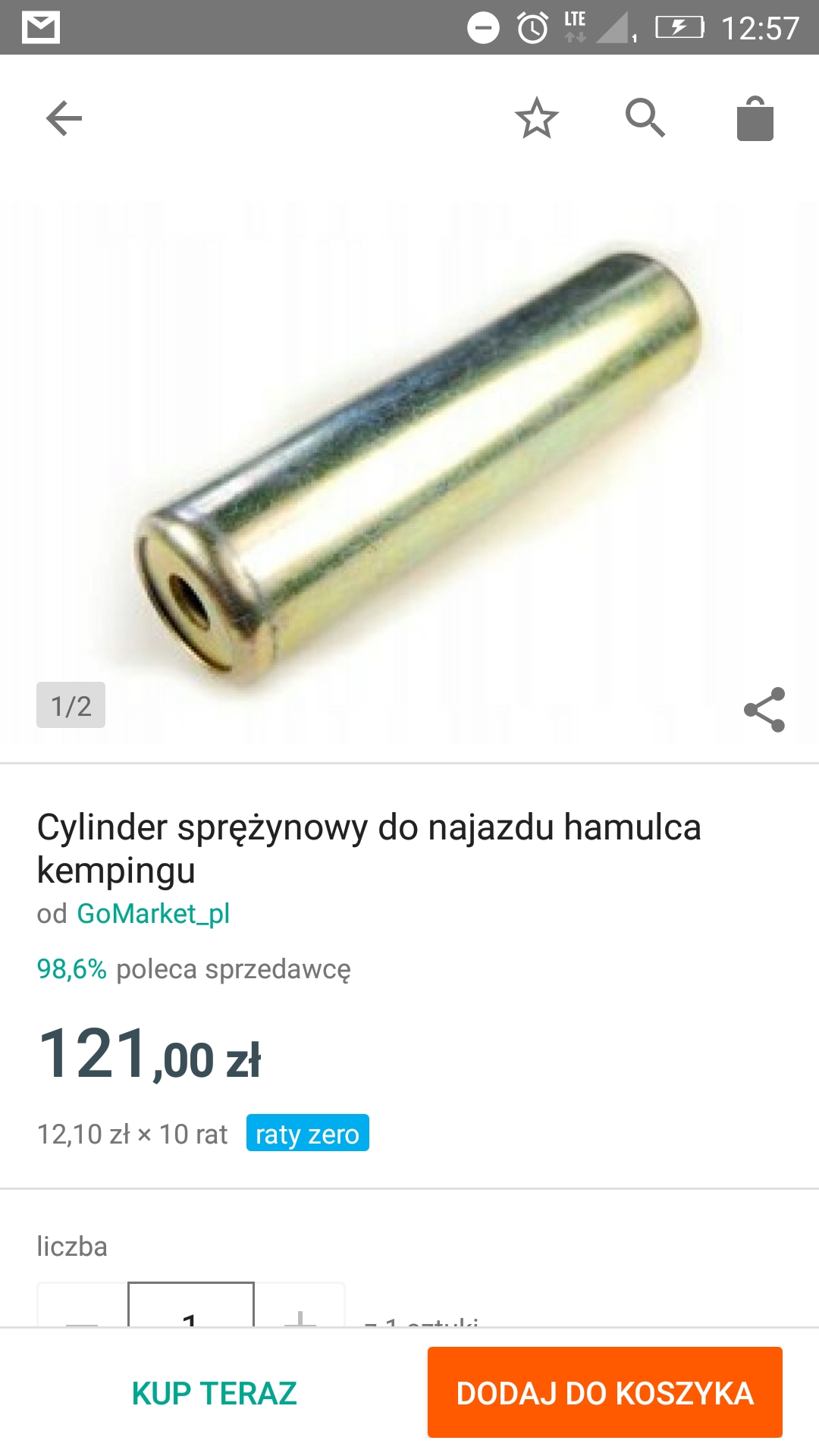Tap the do-not-disturb status icon
This screenshot has width=819, height=1456.
(483, 28)
